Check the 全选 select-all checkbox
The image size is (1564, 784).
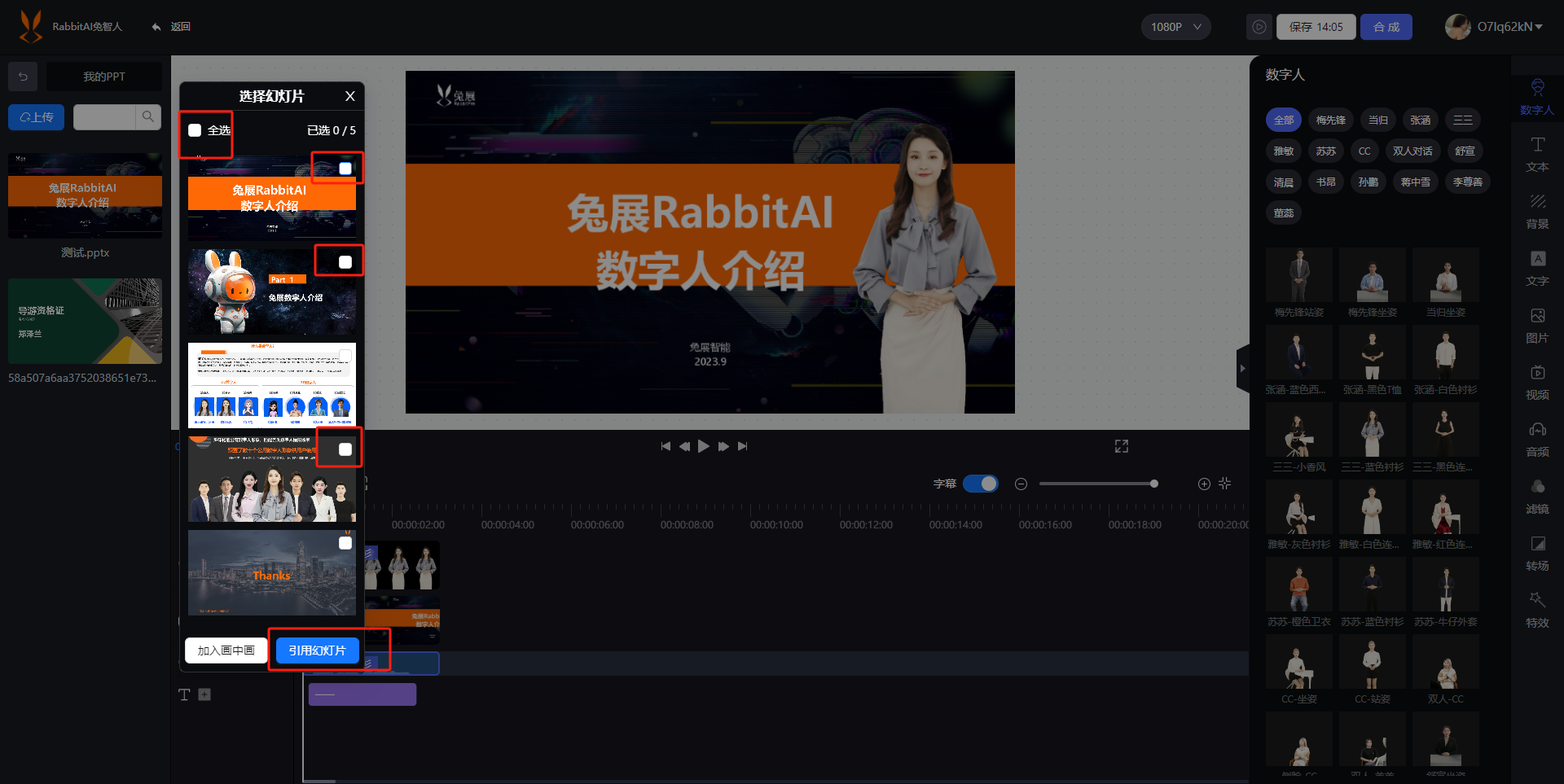[x=195, y=130]
